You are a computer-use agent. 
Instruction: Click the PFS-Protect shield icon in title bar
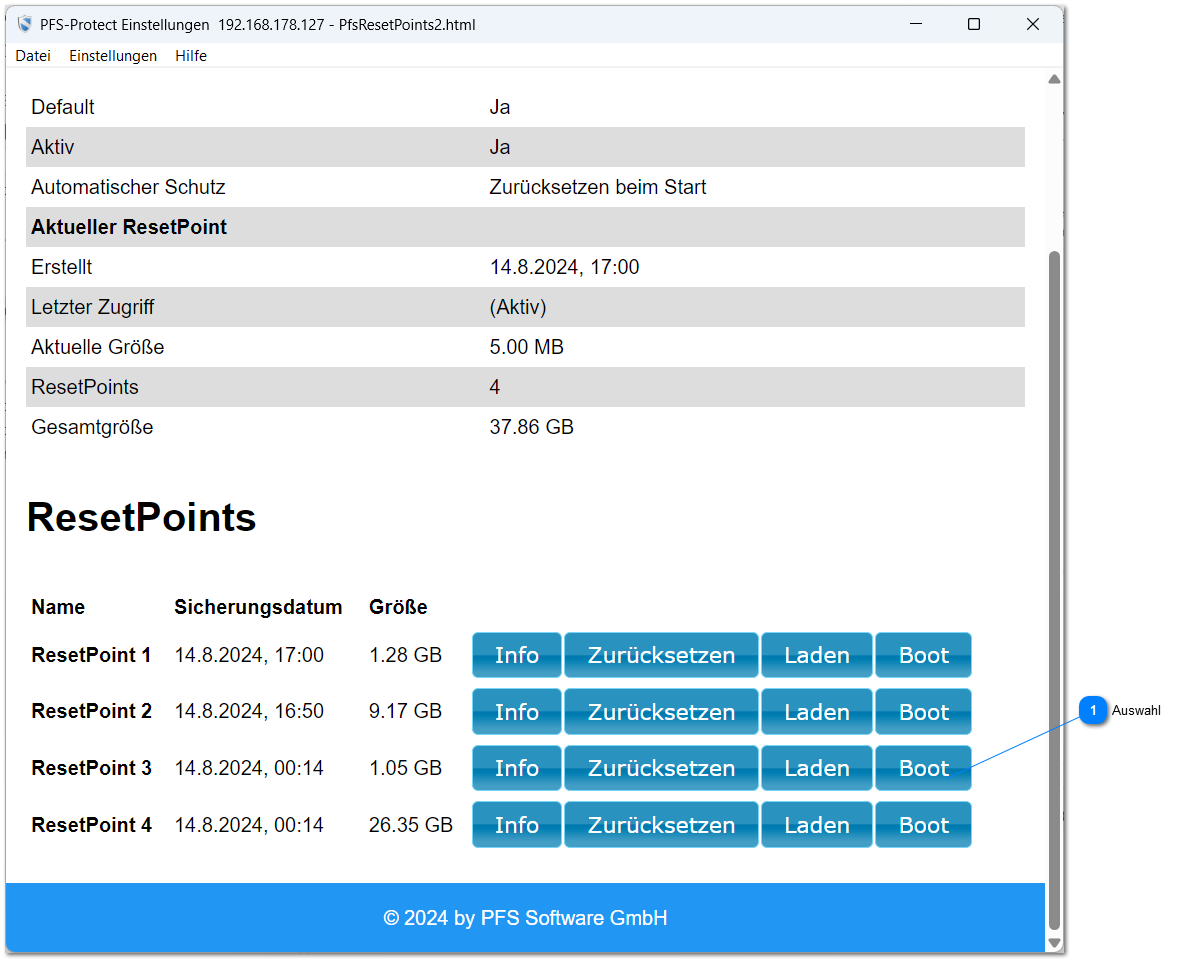coord(24,24)
